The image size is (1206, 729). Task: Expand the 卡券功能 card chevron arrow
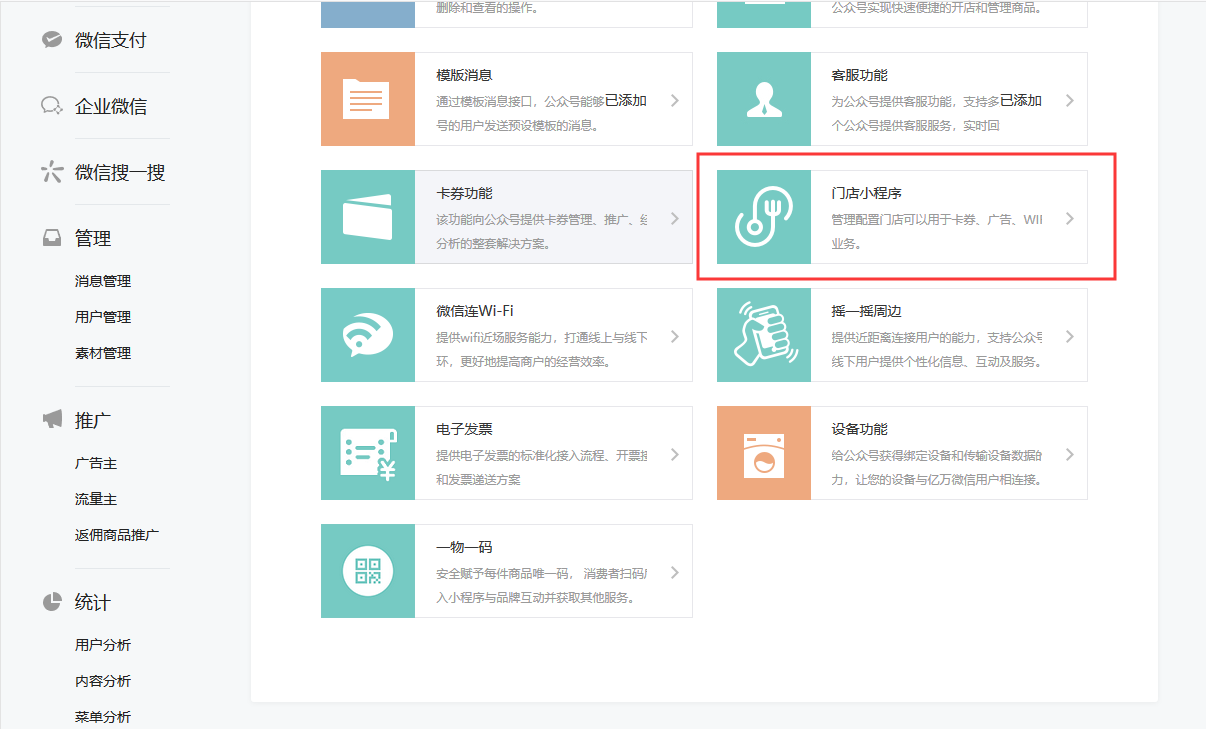[x=675, y=218]
